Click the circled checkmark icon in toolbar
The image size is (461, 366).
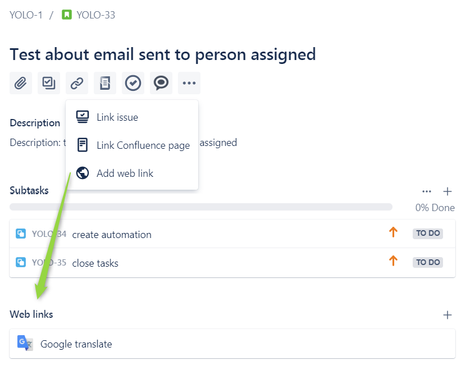click(x=133, y=83)
